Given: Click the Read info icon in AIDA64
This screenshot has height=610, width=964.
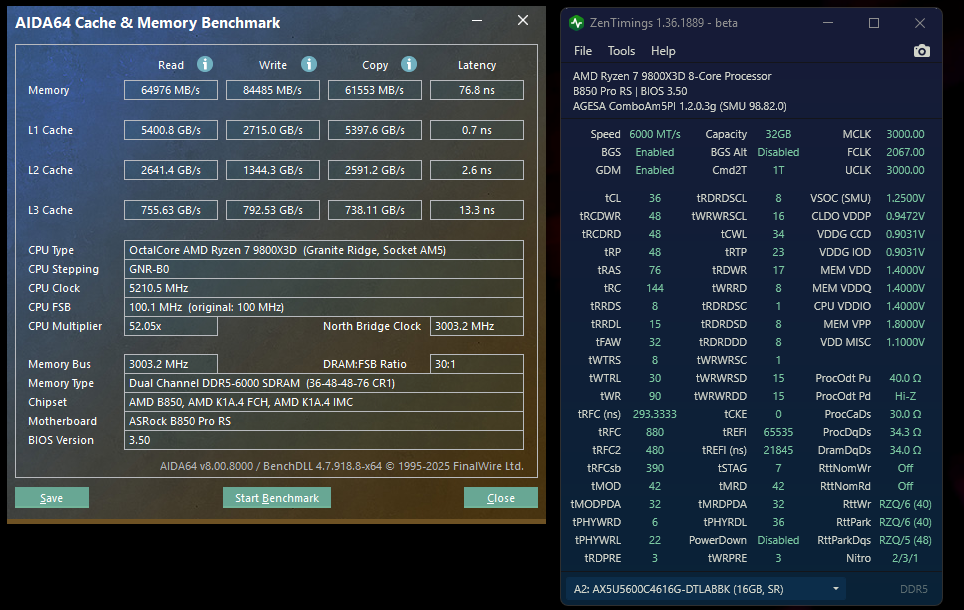Looking at the screenshot, I should [x=205, y=64].
